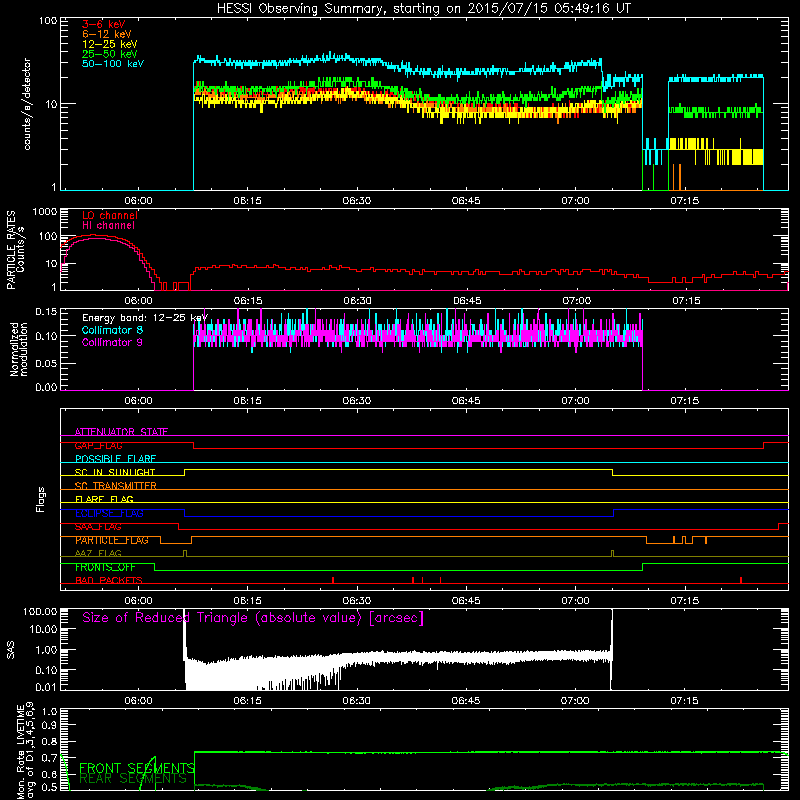The image size is (800, 800).
Task: Click the 'Size of Reduced Triangle' heading
Action: [253, 618]
